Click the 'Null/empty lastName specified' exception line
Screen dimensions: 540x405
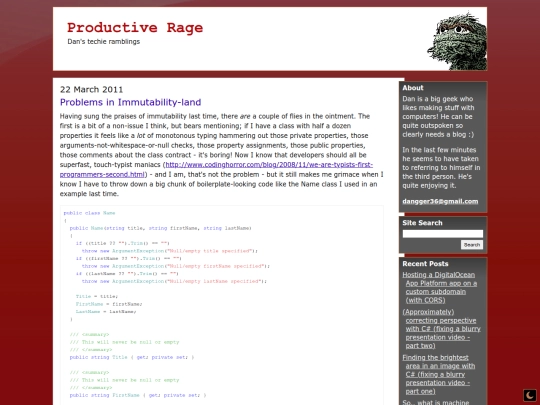tap(174, 281)
